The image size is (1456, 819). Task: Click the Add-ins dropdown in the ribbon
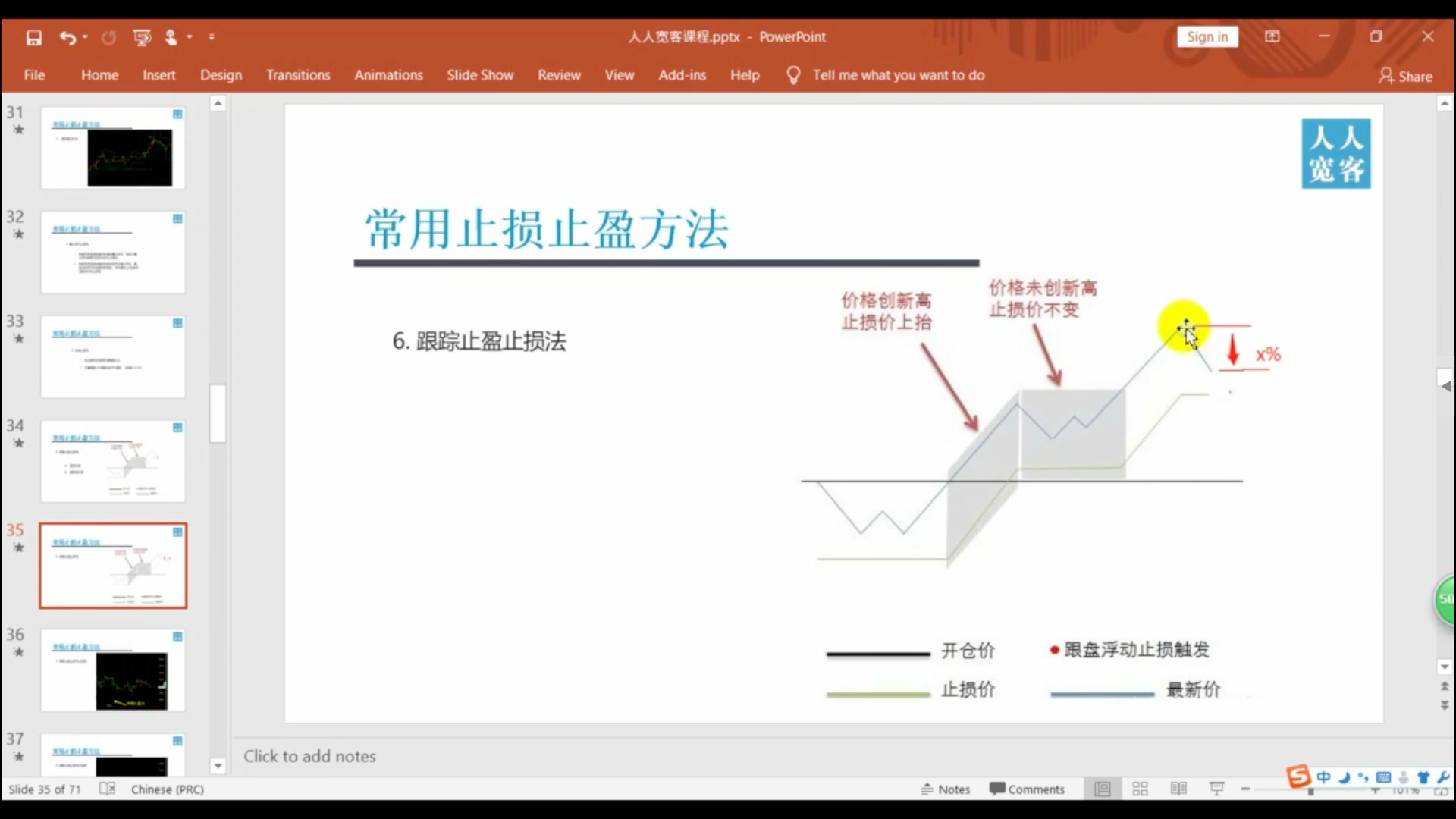coord(682,75)
